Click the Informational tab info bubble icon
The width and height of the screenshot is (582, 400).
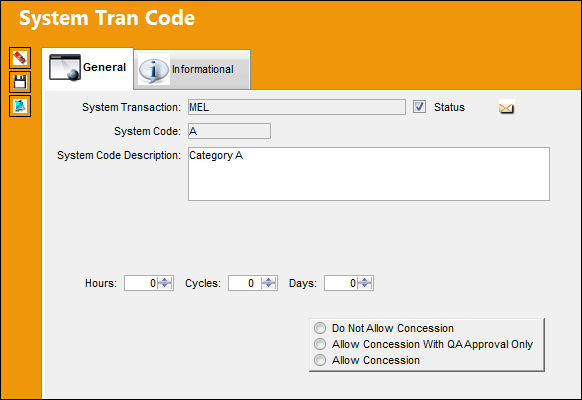[x=154, y=70]
